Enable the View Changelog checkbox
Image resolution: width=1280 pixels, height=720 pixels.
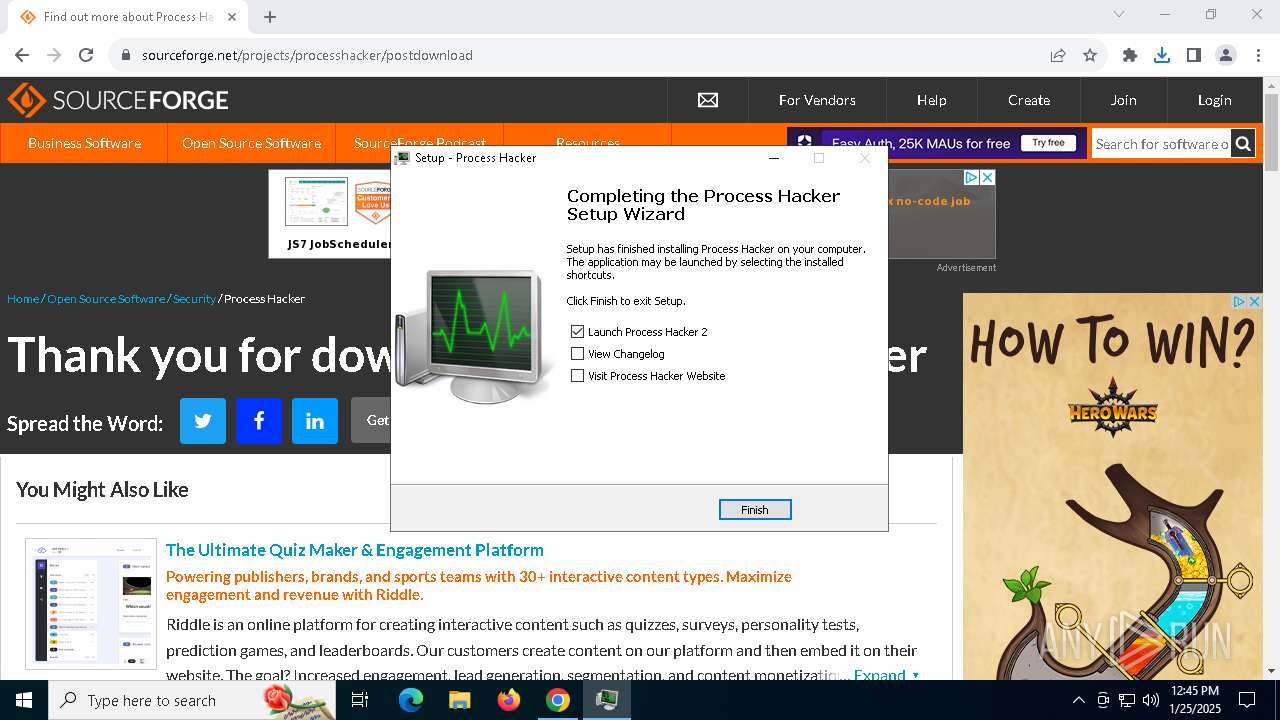coord(577,354)
